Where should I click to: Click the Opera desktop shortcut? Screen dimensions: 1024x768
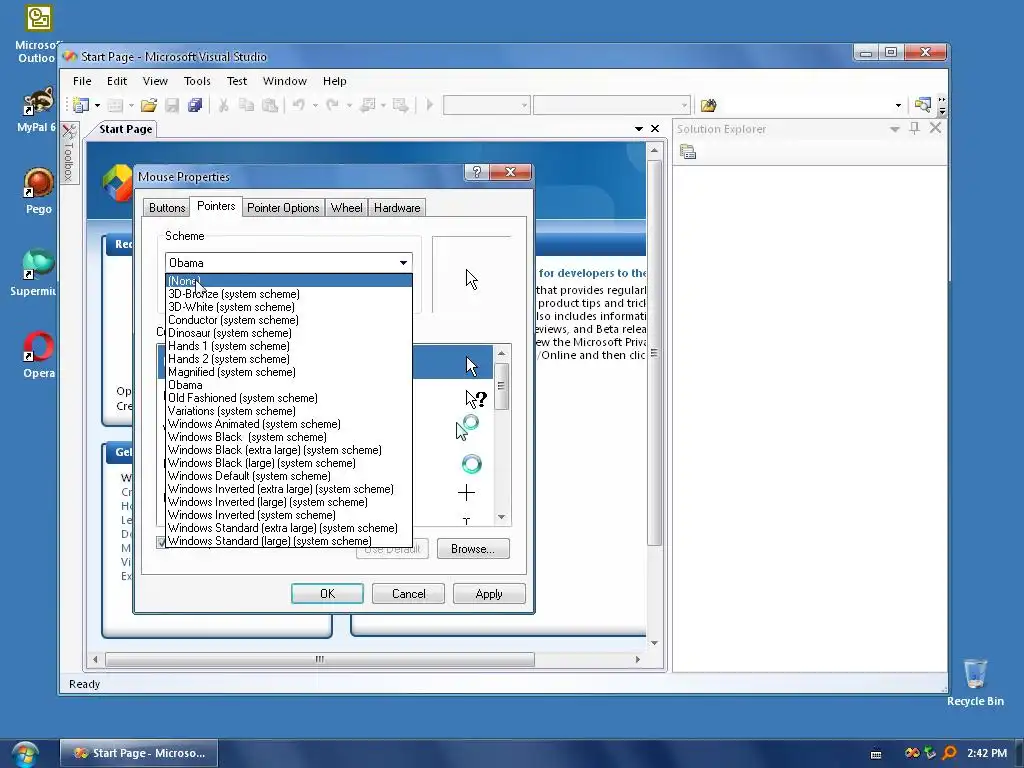(39, 355)
